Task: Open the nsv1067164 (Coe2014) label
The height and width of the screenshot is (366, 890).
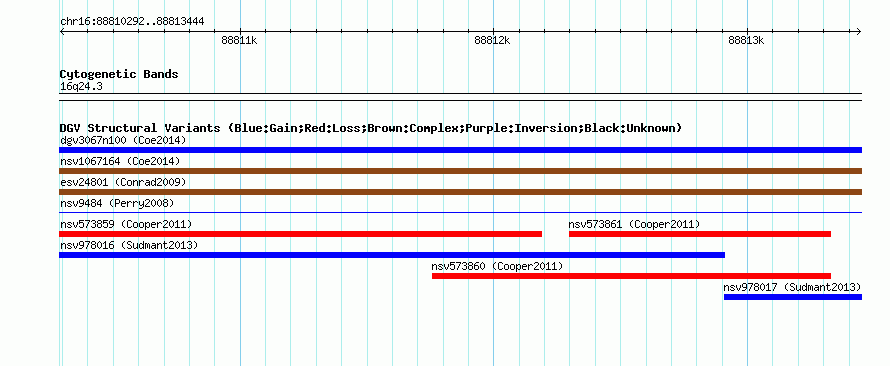Action: click(x=120, y=161)
